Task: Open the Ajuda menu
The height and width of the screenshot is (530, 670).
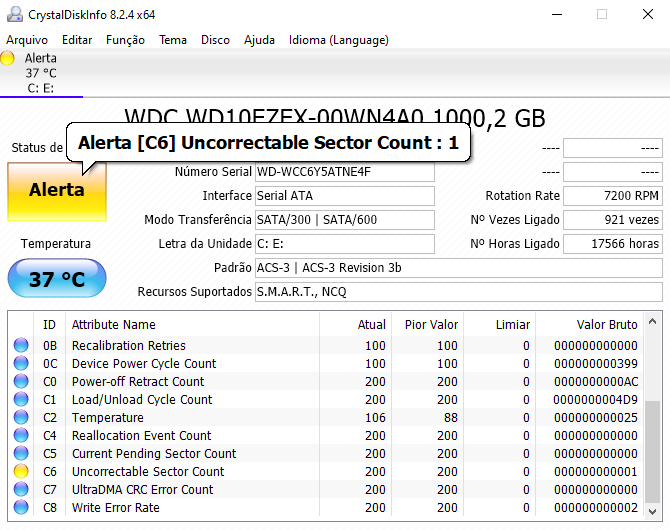Action: (259, 40)
